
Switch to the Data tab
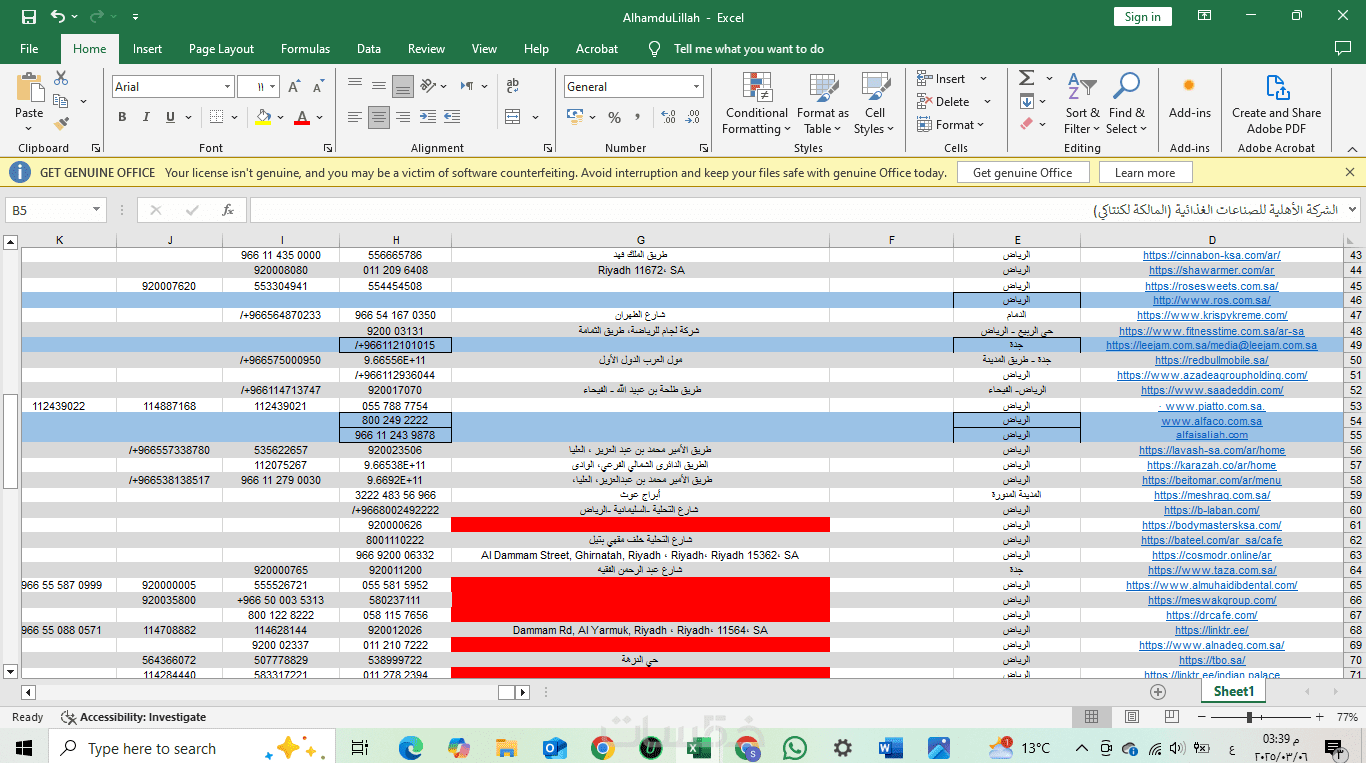click(369, 49)
